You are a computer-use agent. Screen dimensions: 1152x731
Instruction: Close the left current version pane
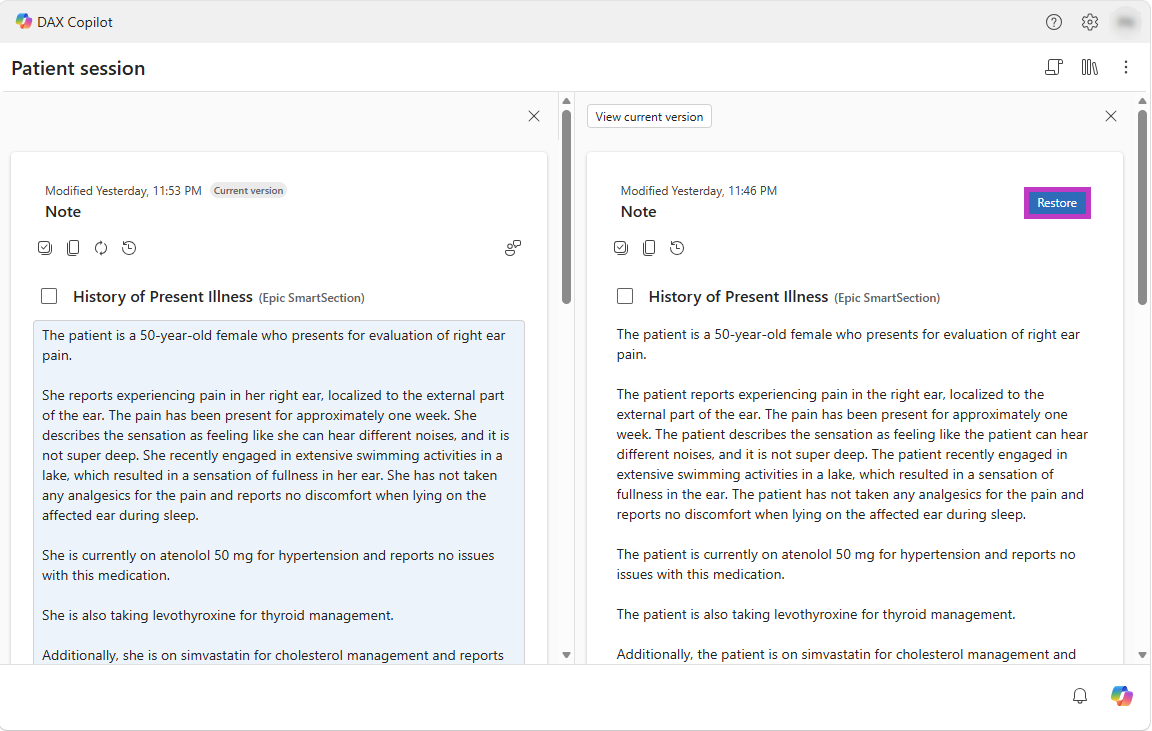pos(534,116)
